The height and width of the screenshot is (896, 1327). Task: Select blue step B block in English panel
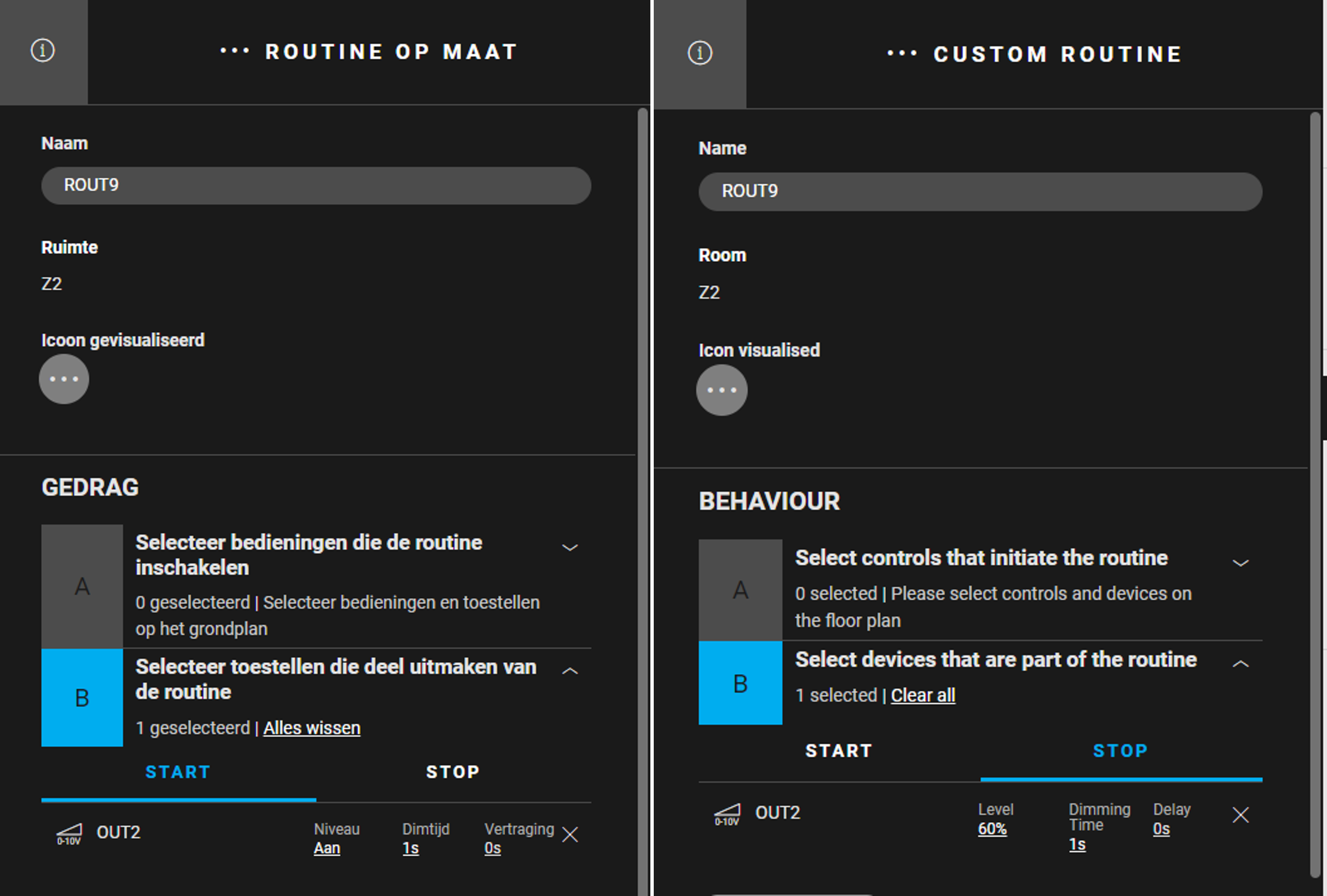[x=741, y=683]
